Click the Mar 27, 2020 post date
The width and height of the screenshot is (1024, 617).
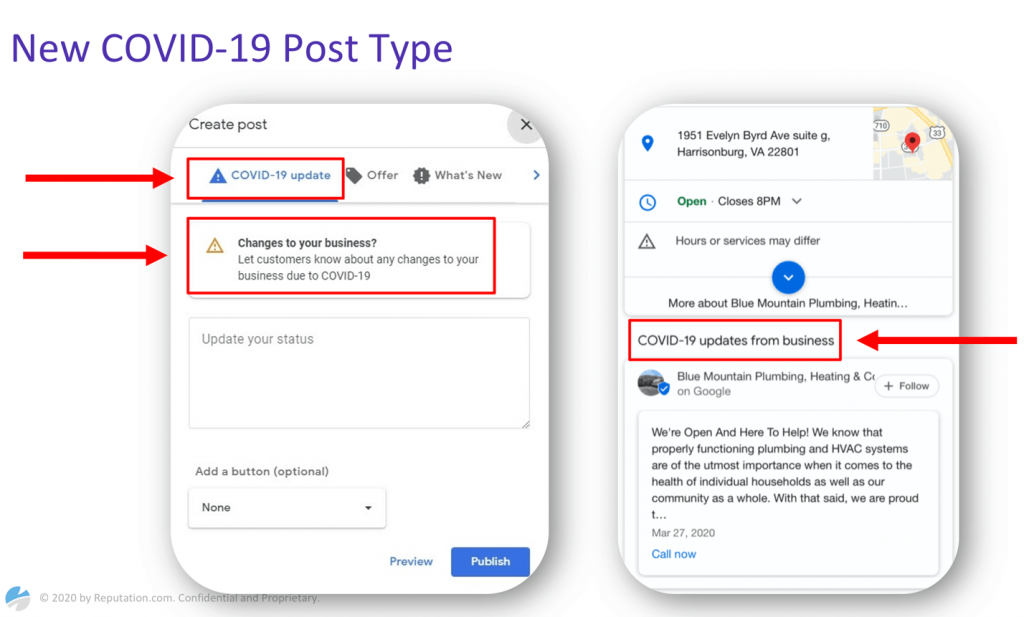(x=682, y=533)
